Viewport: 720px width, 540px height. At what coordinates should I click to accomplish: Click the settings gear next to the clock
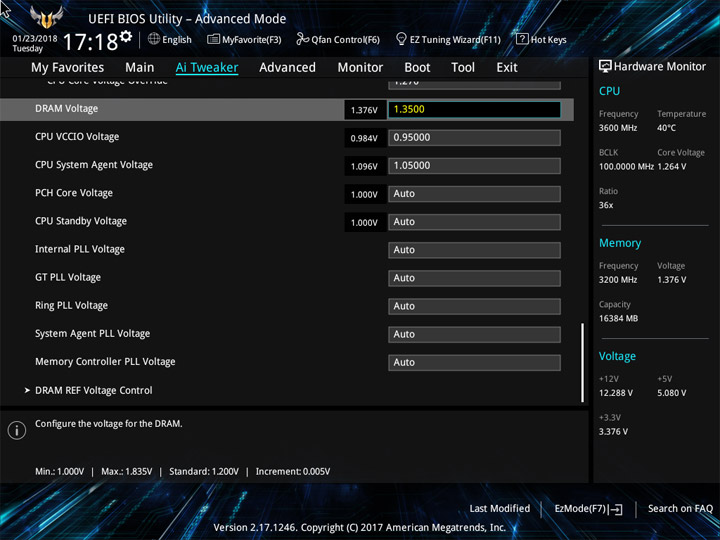coord(126,36)
